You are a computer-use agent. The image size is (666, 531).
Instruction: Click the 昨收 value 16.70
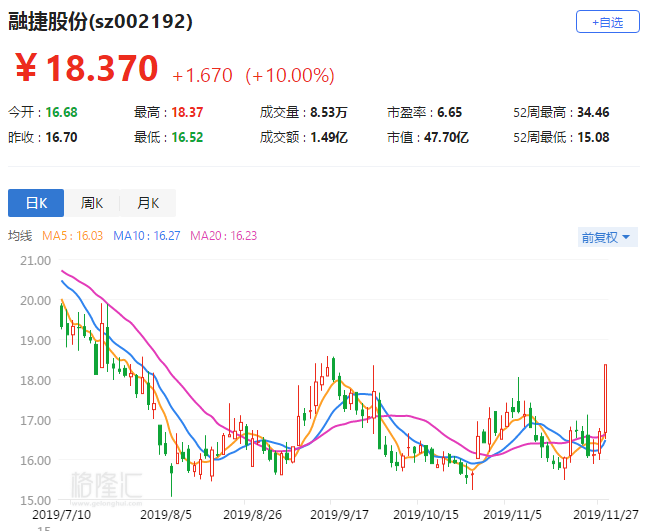[62, 137]
